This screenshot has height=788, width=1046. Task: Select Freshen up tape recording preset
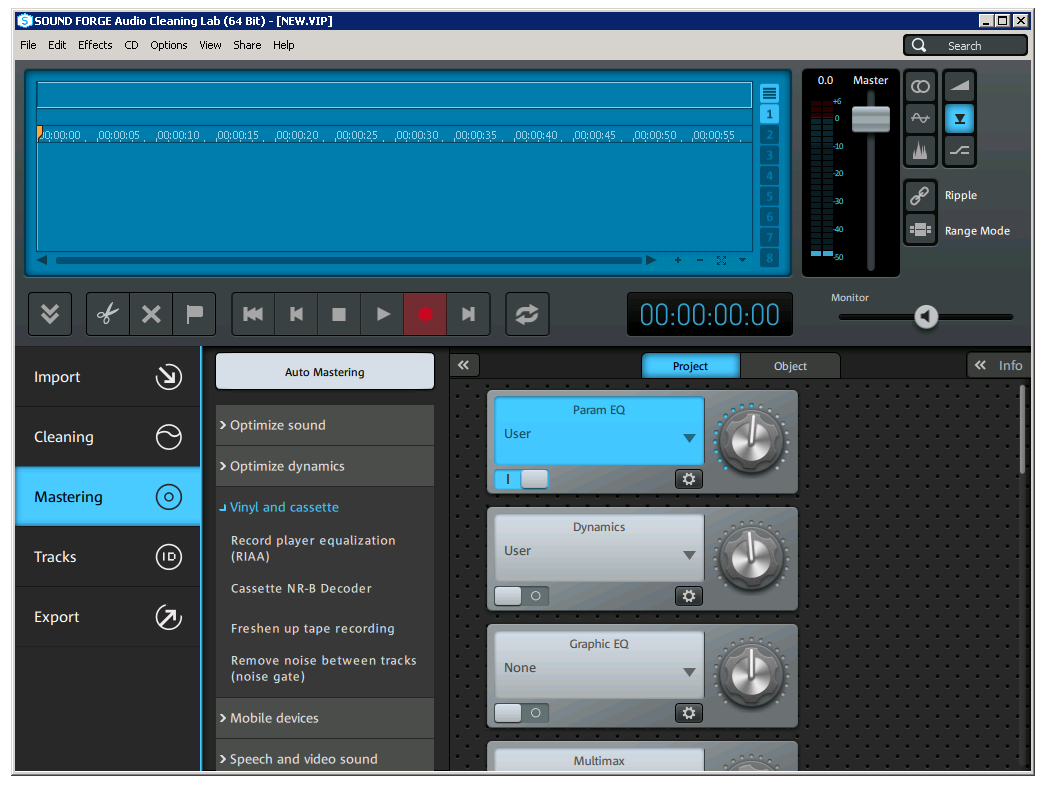point(313,629)
